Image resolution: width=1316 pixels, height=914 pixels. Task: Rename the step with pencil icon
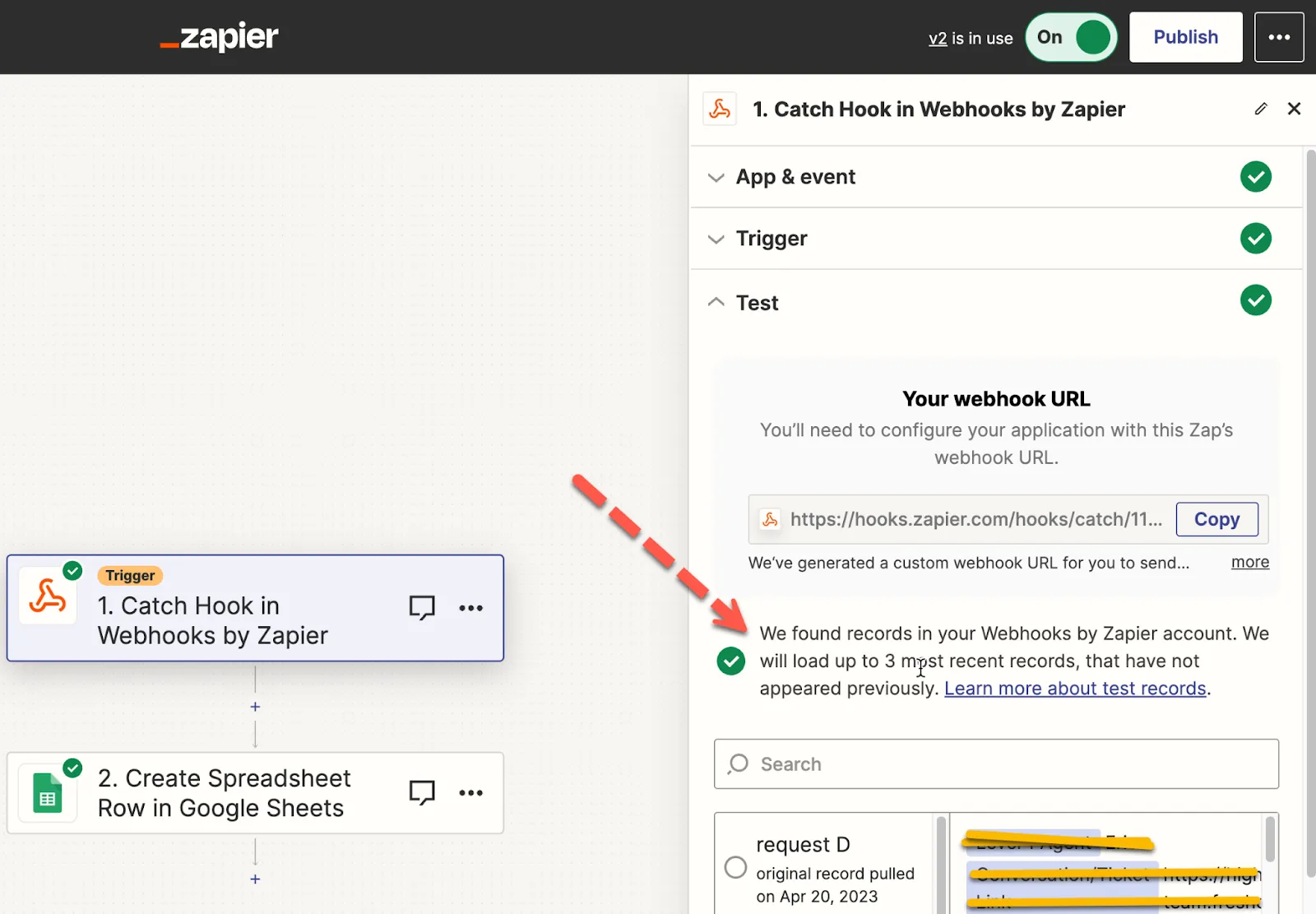[1261, 109]
